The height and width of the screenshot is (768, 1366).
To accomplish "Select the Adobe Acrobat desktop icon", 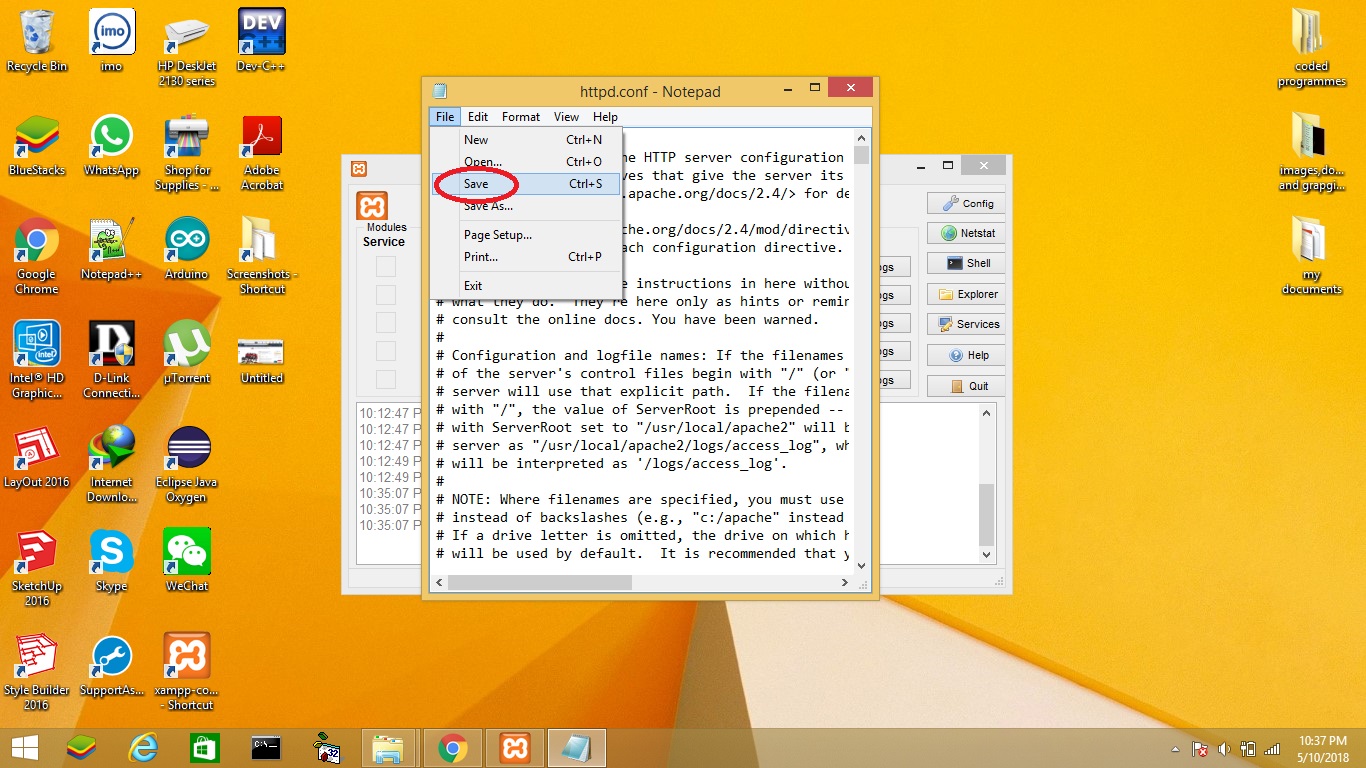I will point(262,152).
